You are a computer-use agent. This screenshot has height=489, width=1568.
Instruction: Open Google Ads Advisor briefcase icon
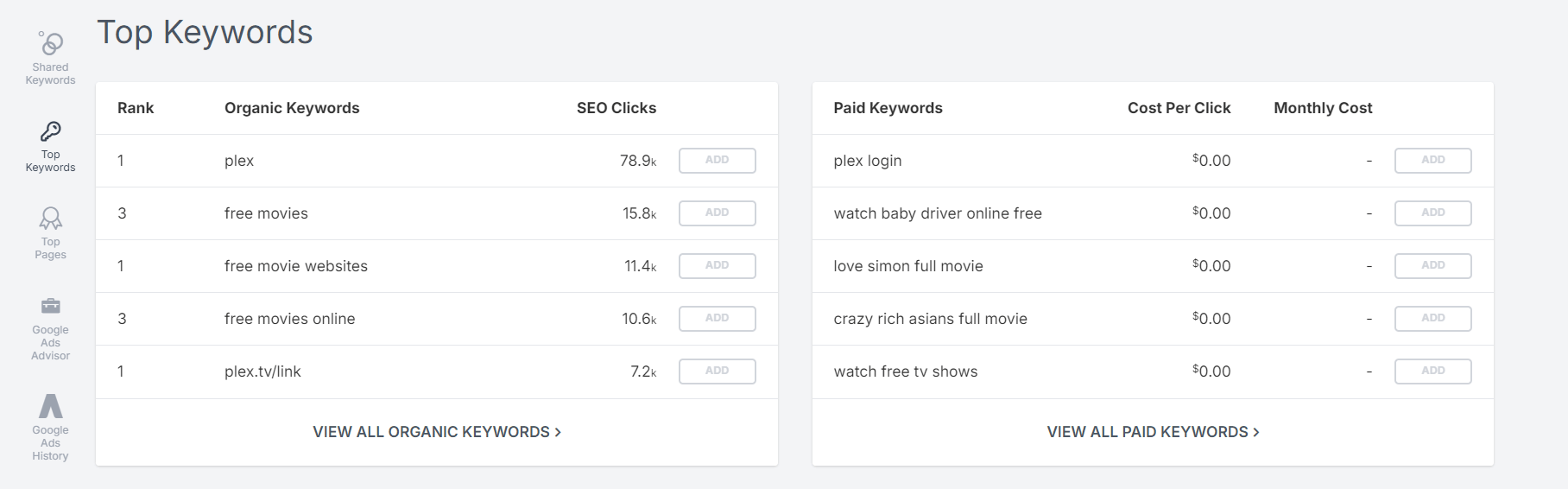[x=51, y=306]
